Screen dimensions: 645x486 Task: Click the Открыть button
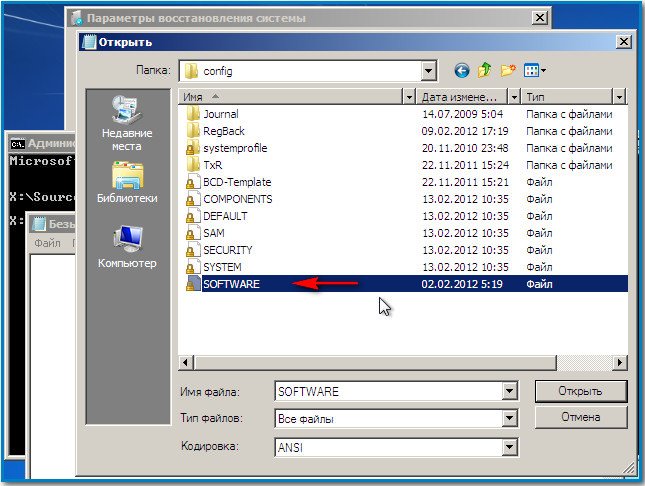click(x=581, y=390)
